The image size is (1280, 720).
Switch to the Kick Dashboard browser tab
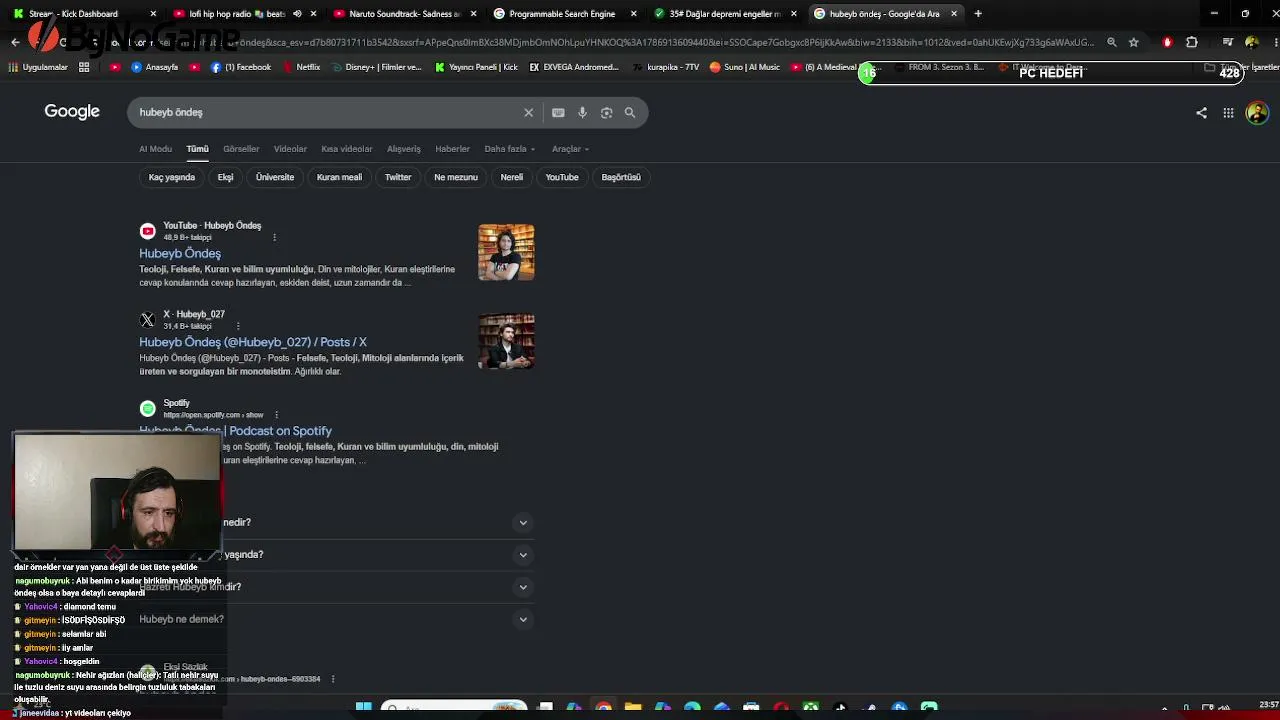[x=85, y=14]
